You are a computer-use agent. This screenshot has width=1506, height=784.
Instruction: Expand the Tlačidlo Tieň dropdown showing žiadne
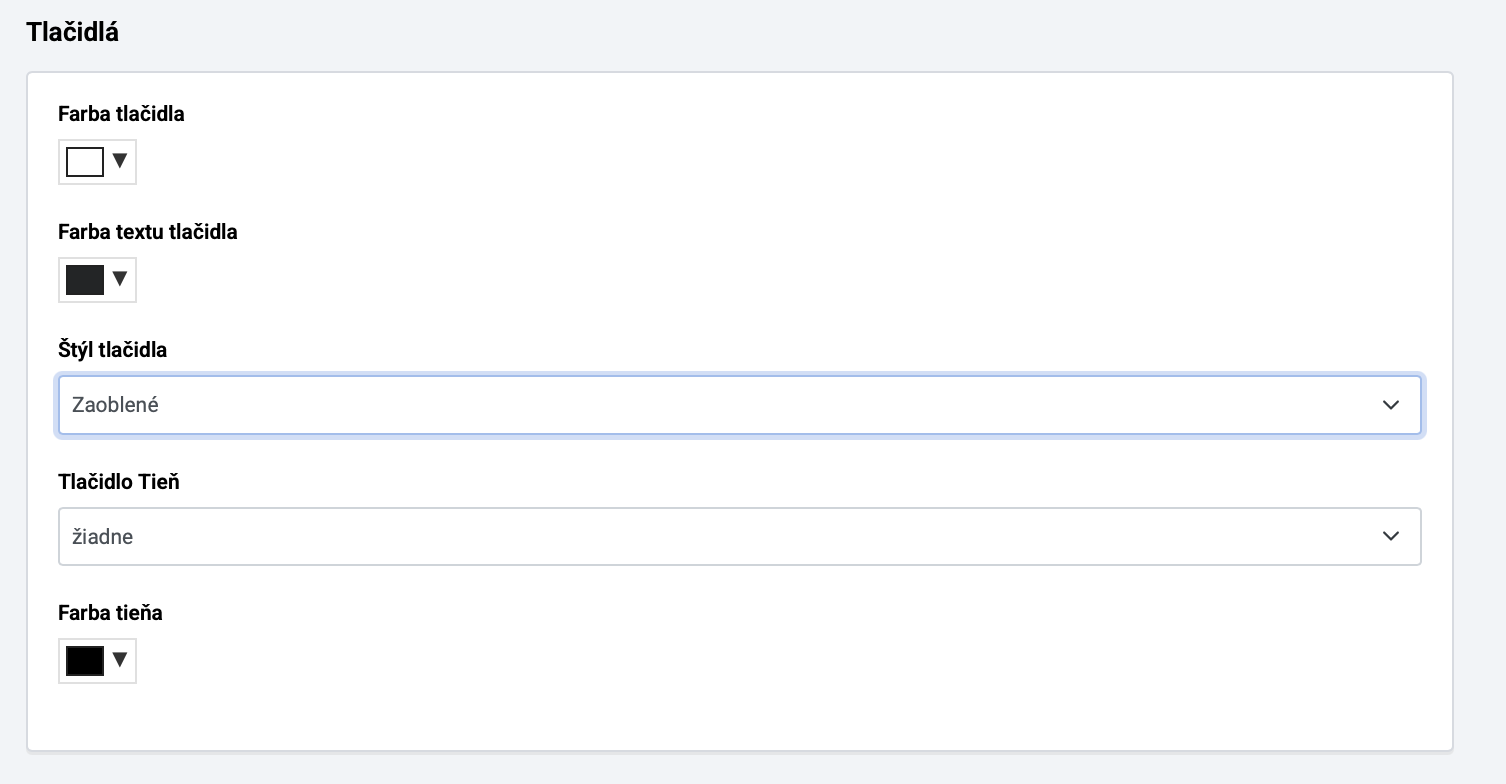[x=740, y=537]
